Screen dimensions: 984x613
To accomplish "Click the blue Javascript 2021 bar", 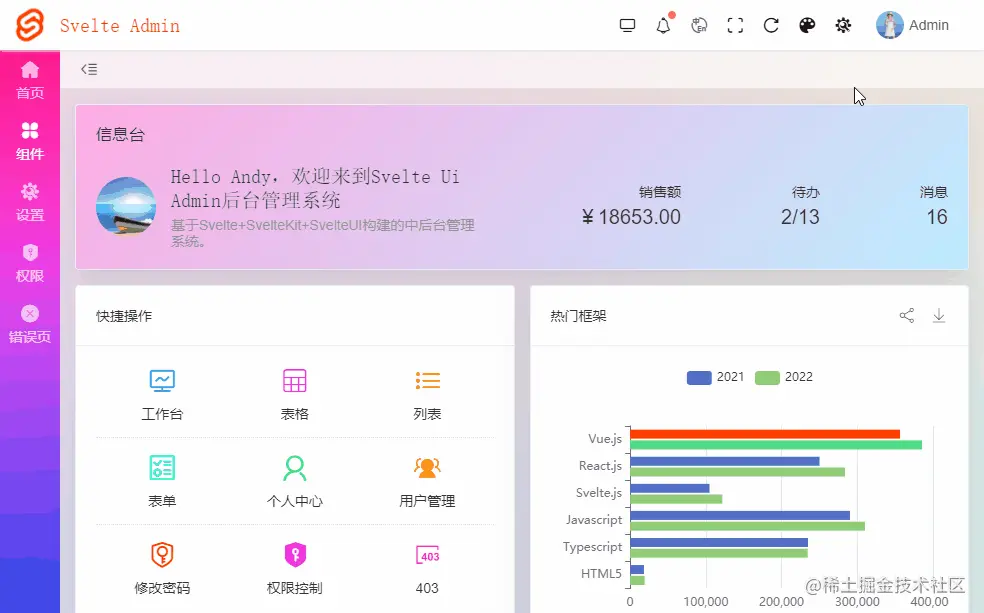I will [740, 515].
